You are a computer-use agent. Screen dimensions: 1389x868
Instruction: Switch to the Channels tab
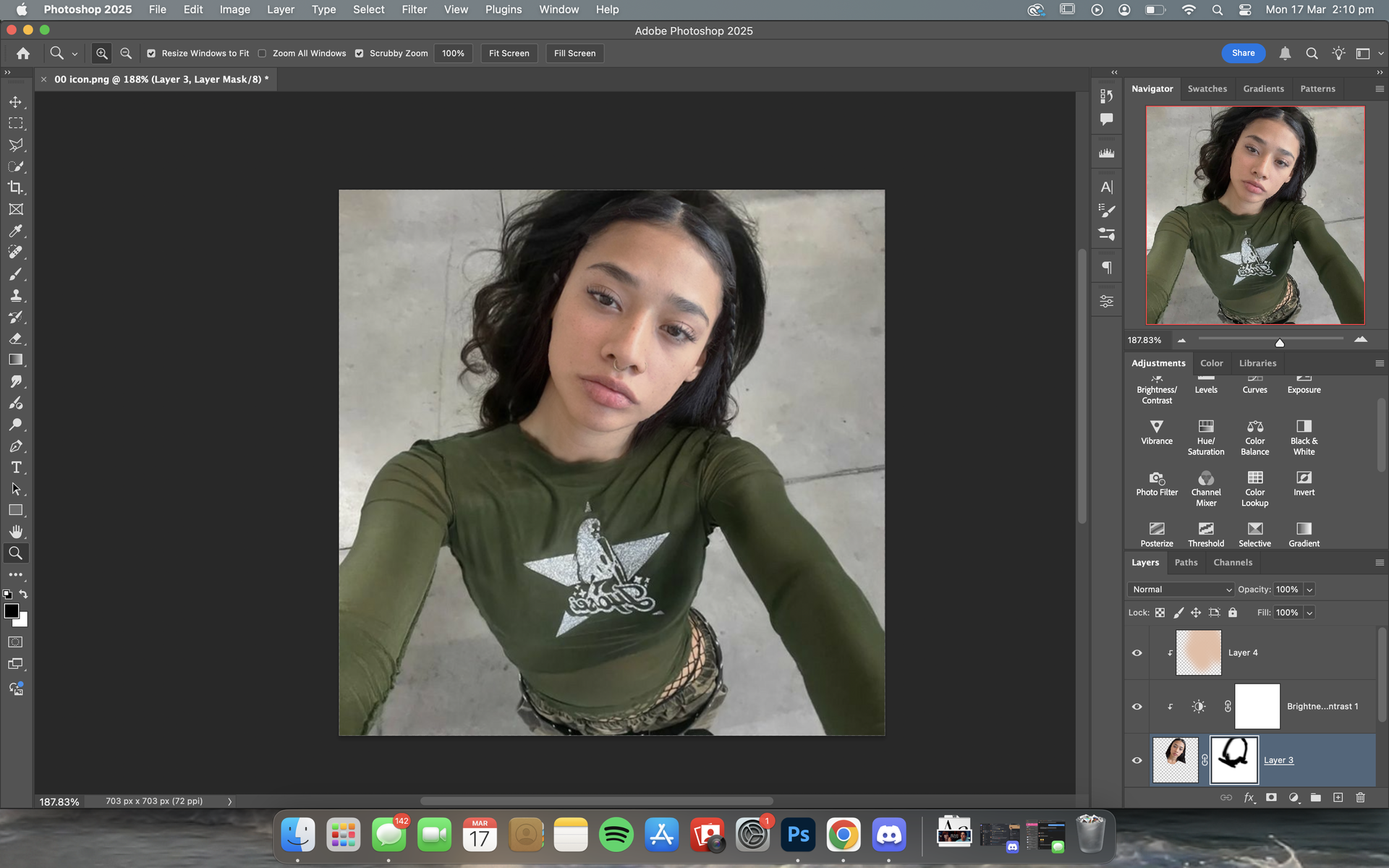coord(1232,562)
